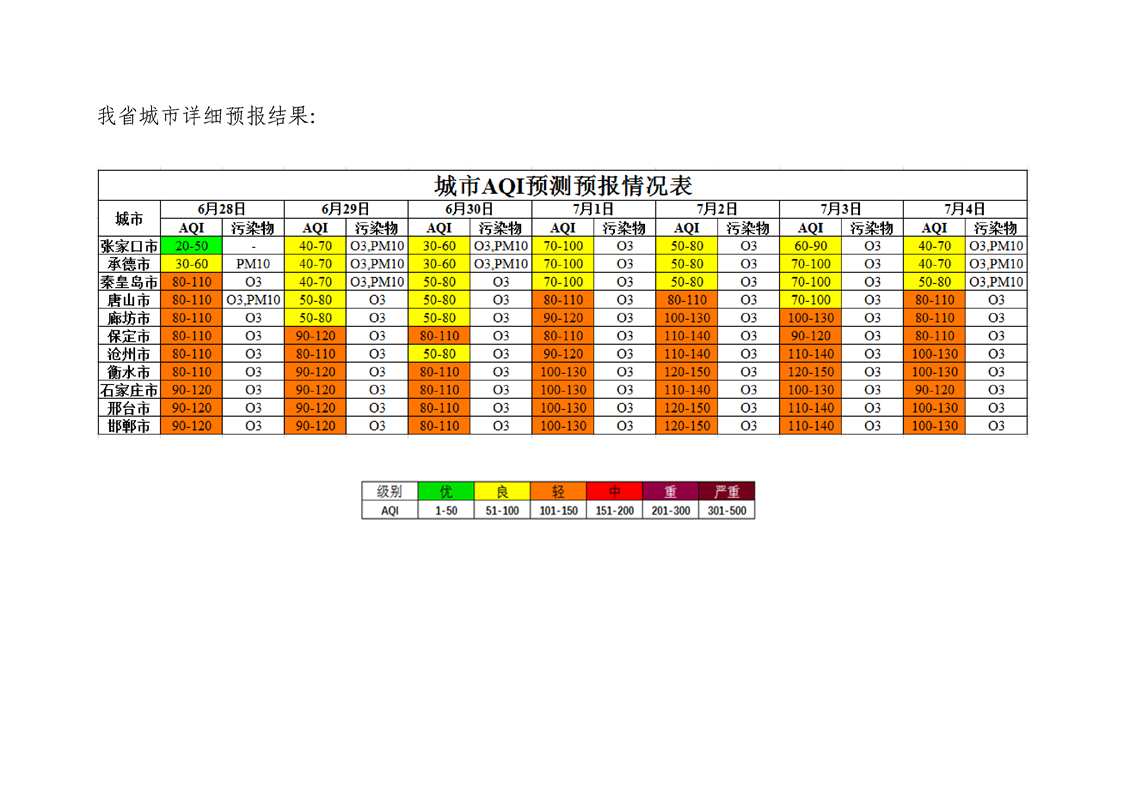This screenshot has width=1122, height=793.
Task: Select the red 中 legend swatch
Action: pyautogui.click(x=615, y=491)
